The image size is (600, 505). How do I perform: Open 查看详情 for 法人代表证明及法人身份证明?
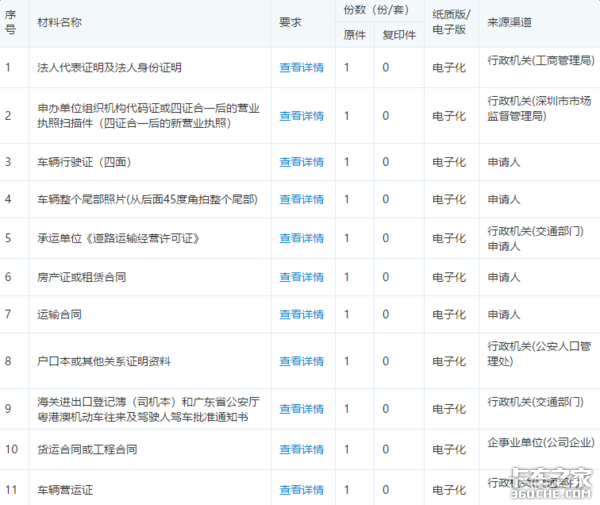tap(302, 68)
